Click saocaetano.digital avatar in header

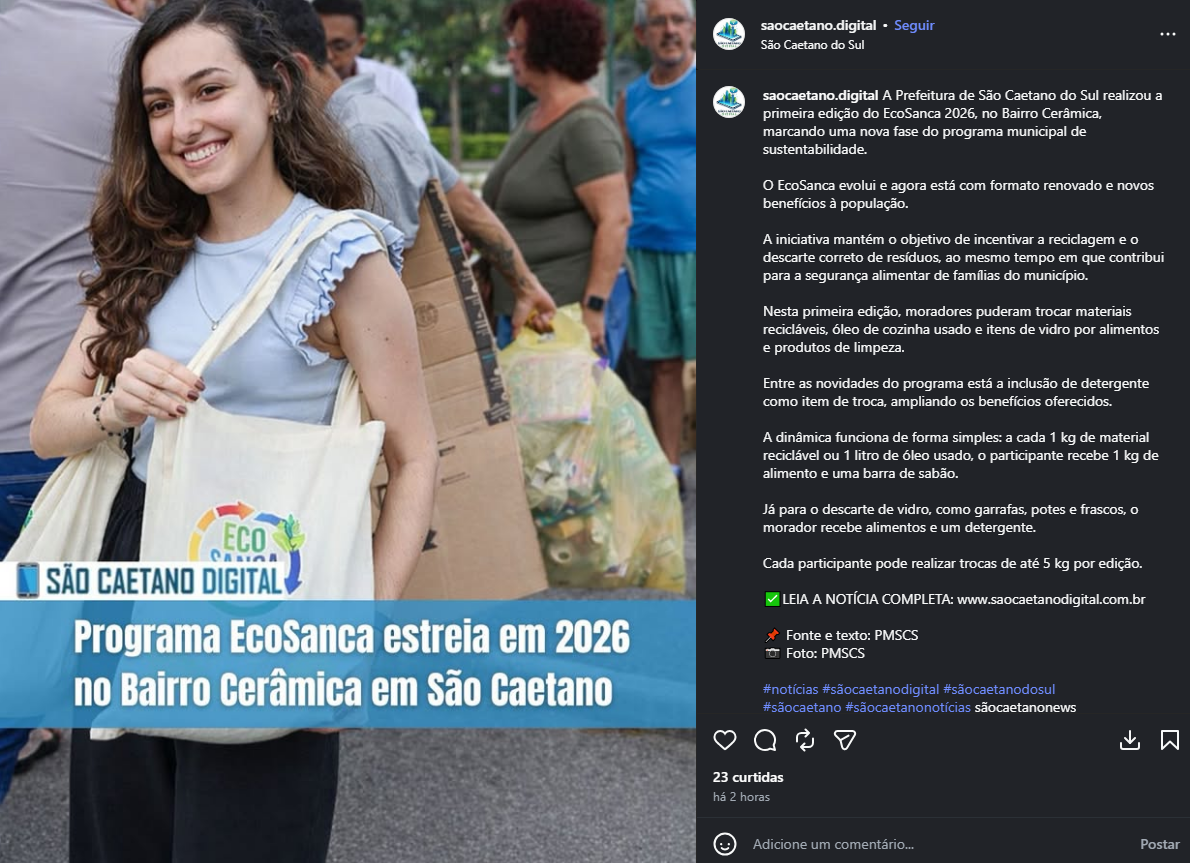coord(729,34)
